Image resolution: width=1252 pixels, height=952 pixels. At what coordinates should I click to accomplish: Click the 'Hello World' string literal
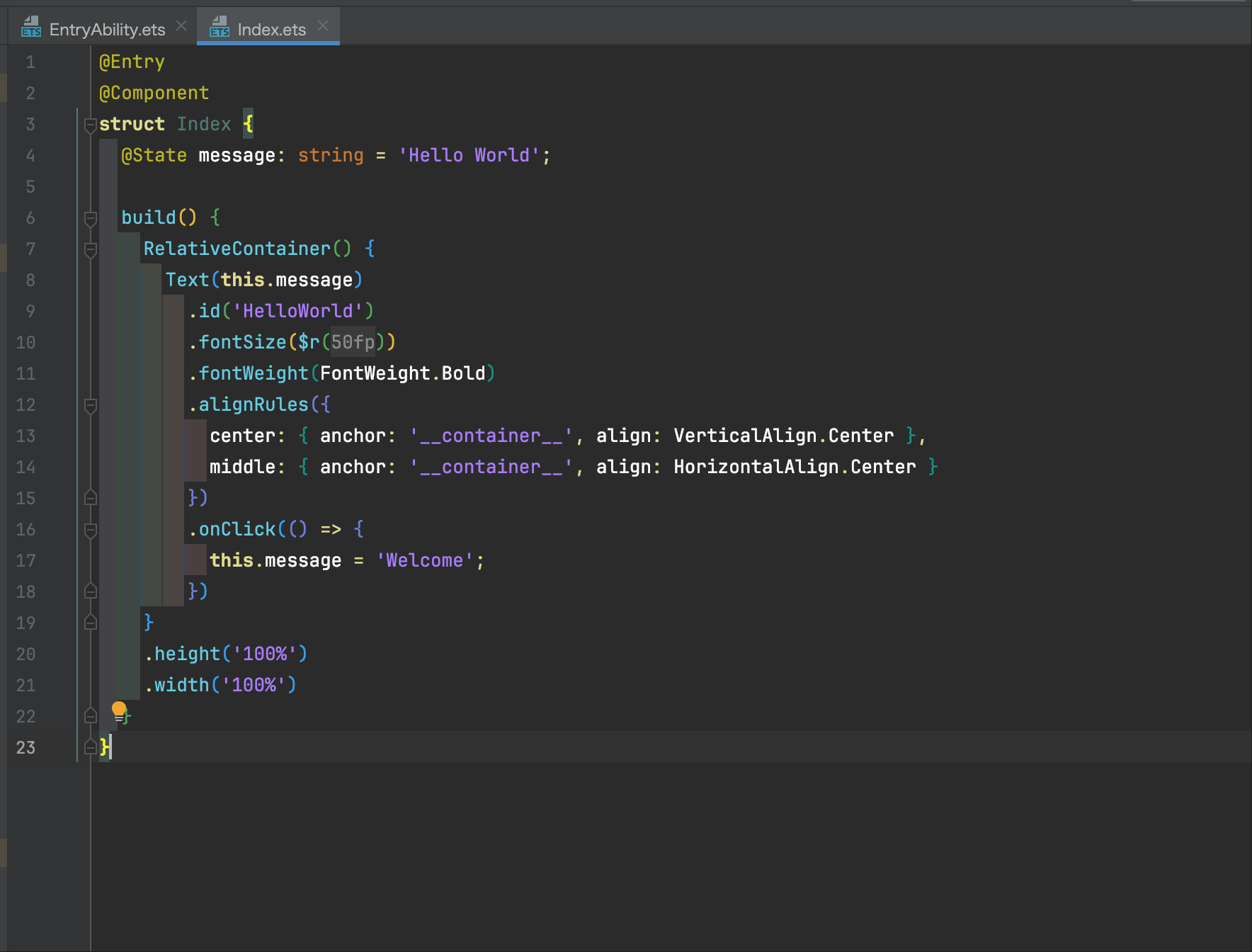[x=469, y=156]
